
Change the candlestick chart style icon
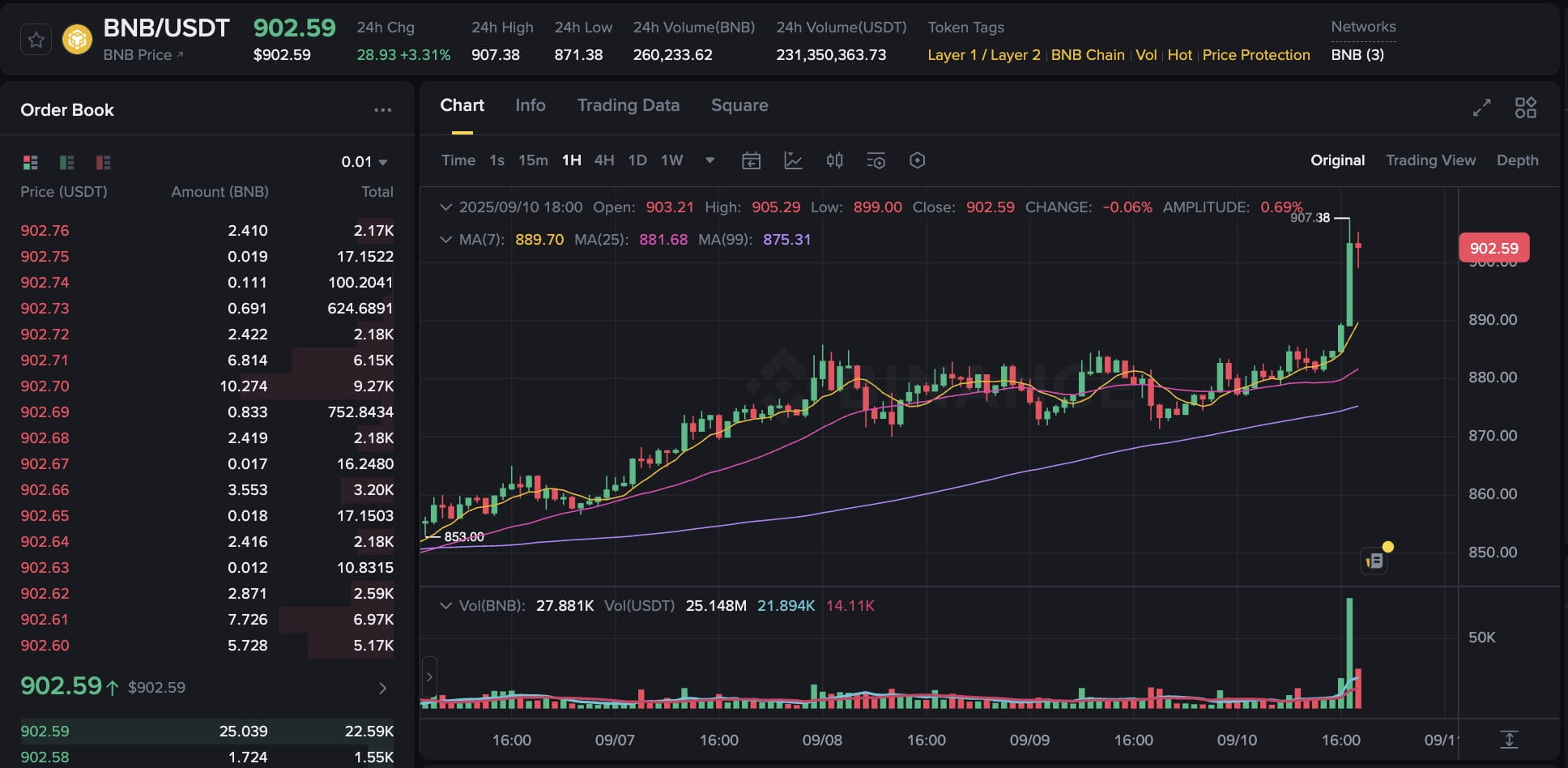(834, 160)
